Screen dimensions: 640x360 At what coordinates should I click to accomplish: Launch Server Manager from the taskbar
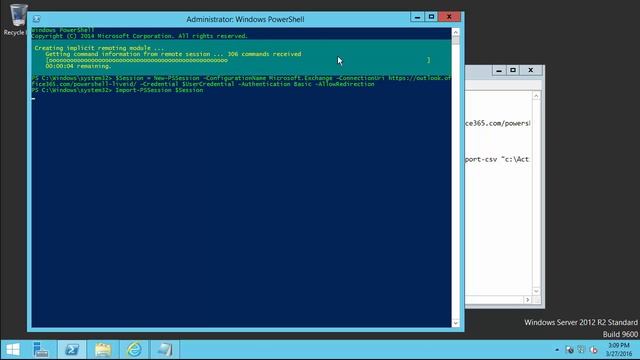41,350
